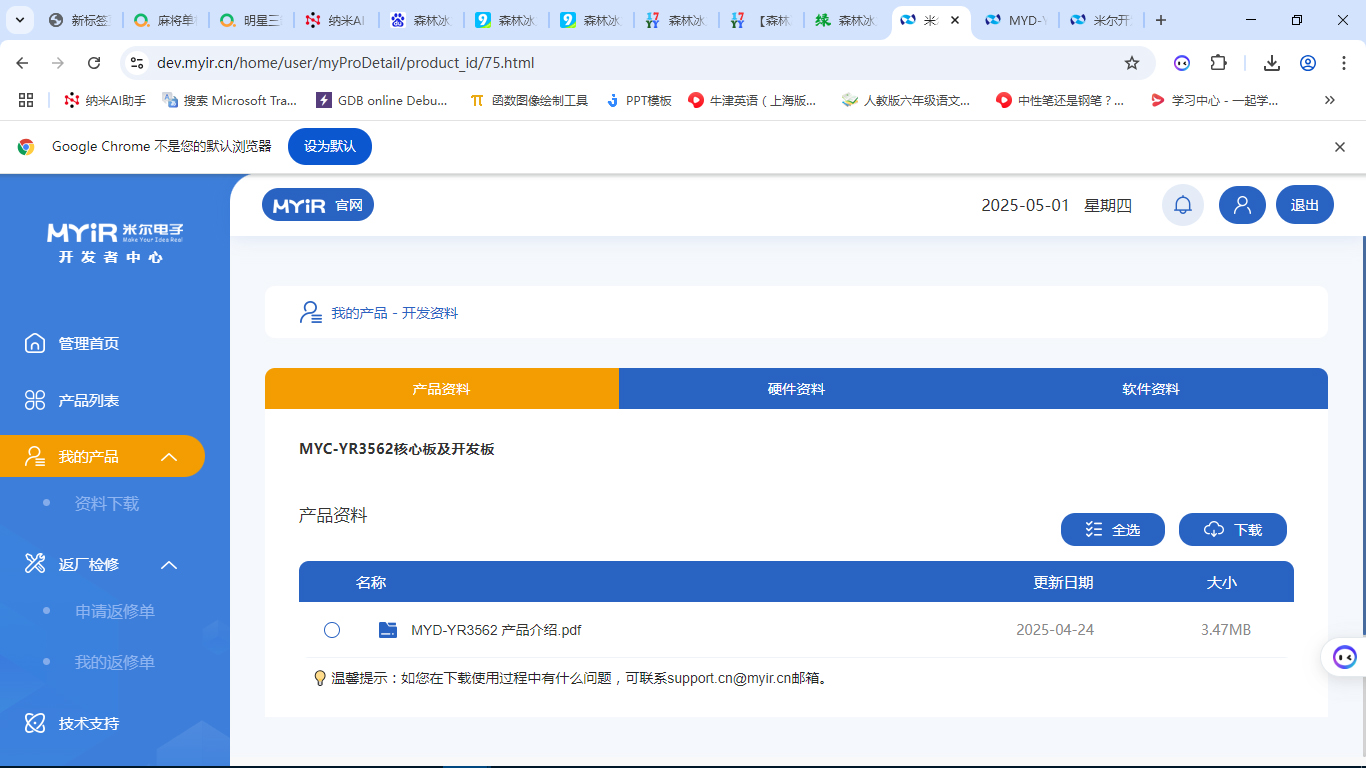This screenshot has width=1366, height=768.
Task: Show more bookmarks chevron
Action: 1330,100
